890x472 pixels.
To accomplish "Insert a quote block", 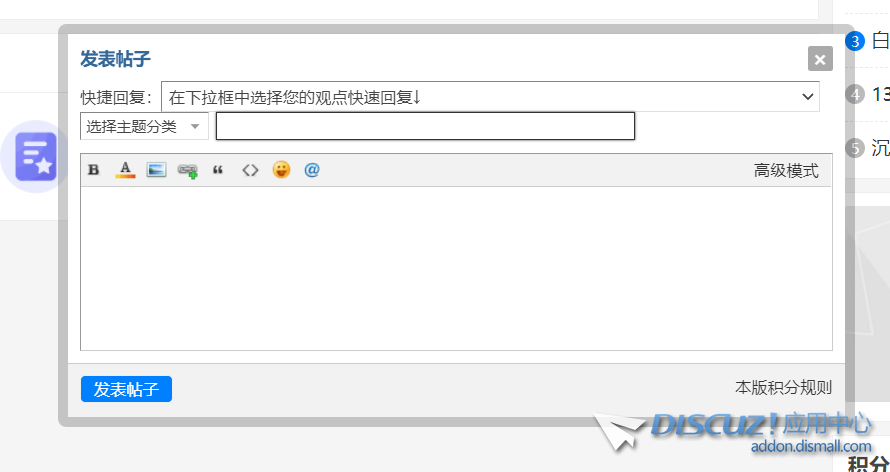I will tap(218, 170).
